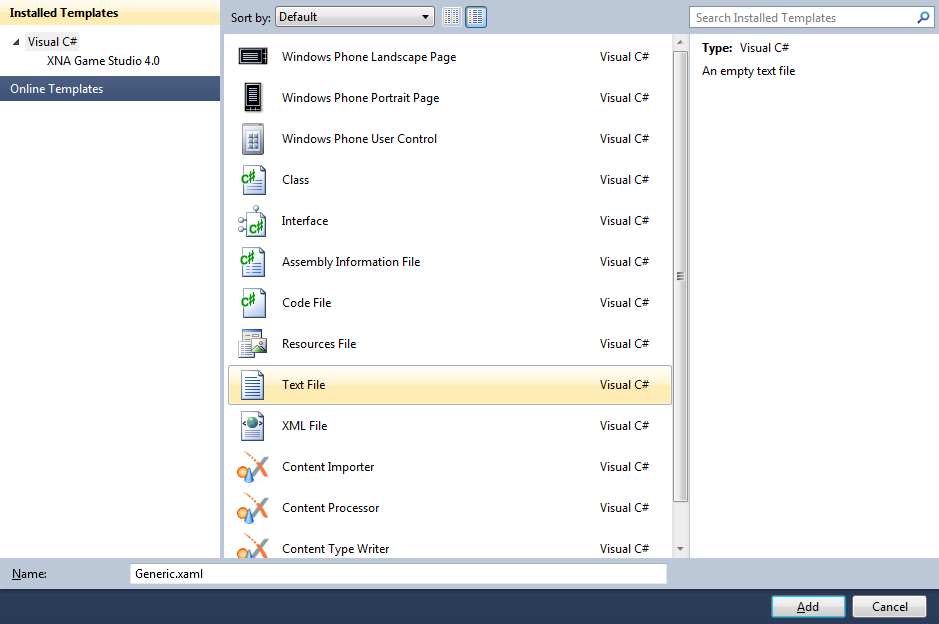Select the Text File document icon
The width and height of the screenshot is (939, 624).
click(x=253, y=385)
